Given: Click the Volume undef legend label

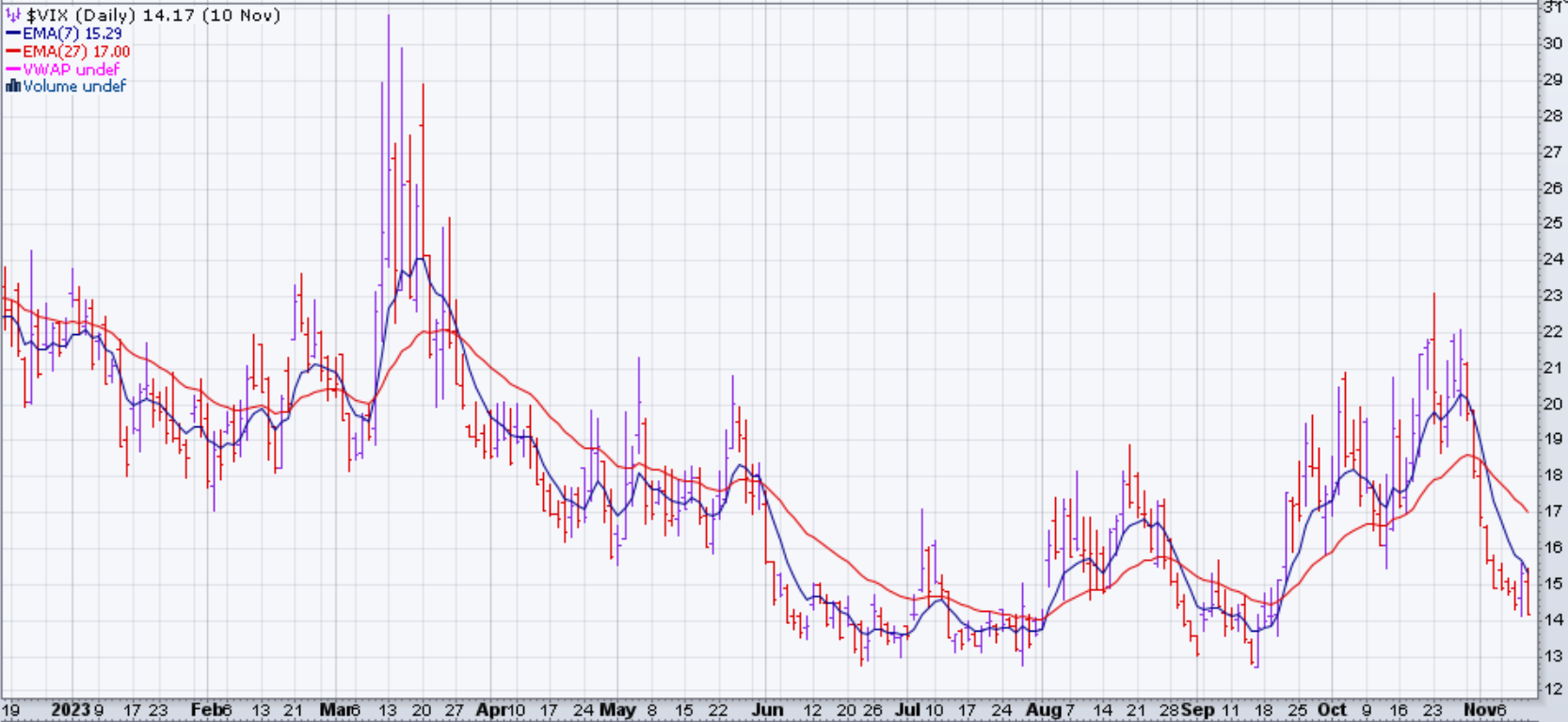Looking at the screenshot, I should (74, 87).
